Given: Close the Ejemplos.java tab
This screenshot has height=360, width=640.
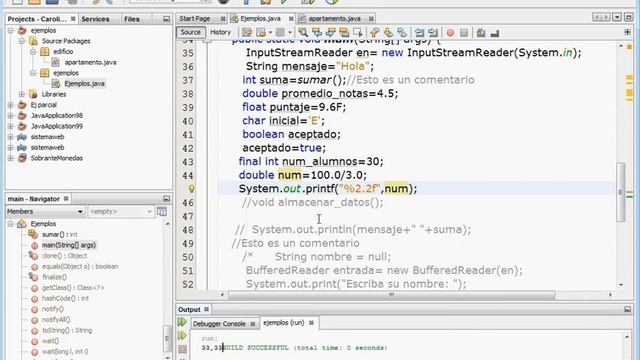Looking at the screenshot, I should click(291, 19).
